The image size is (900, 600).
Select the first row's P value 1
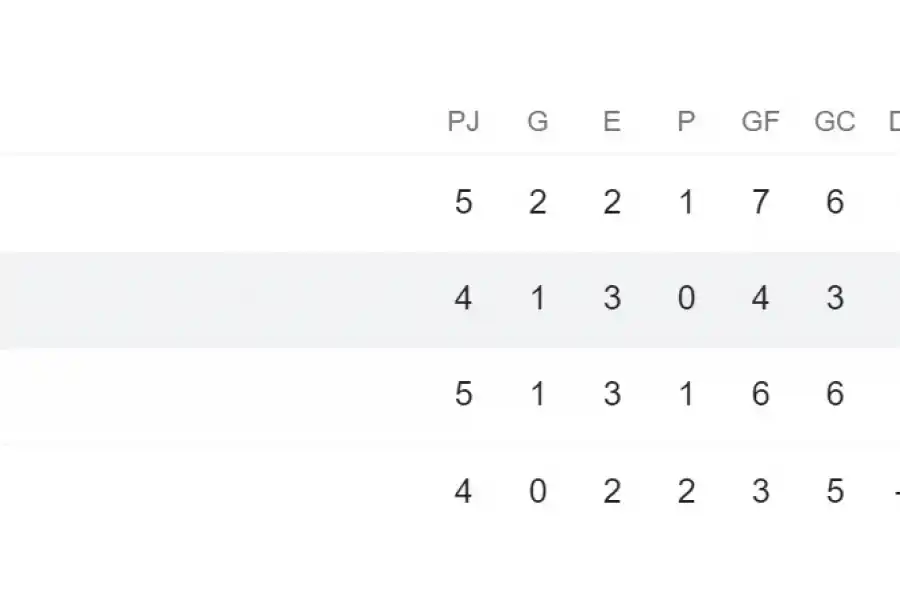(686, 203)
